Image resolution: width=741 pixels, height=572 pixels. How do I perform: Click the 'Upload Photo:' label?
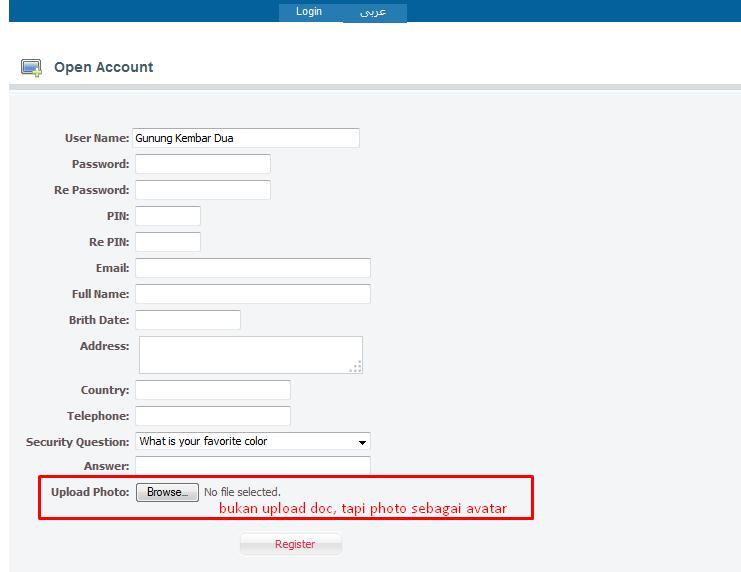tap(90, 492)
